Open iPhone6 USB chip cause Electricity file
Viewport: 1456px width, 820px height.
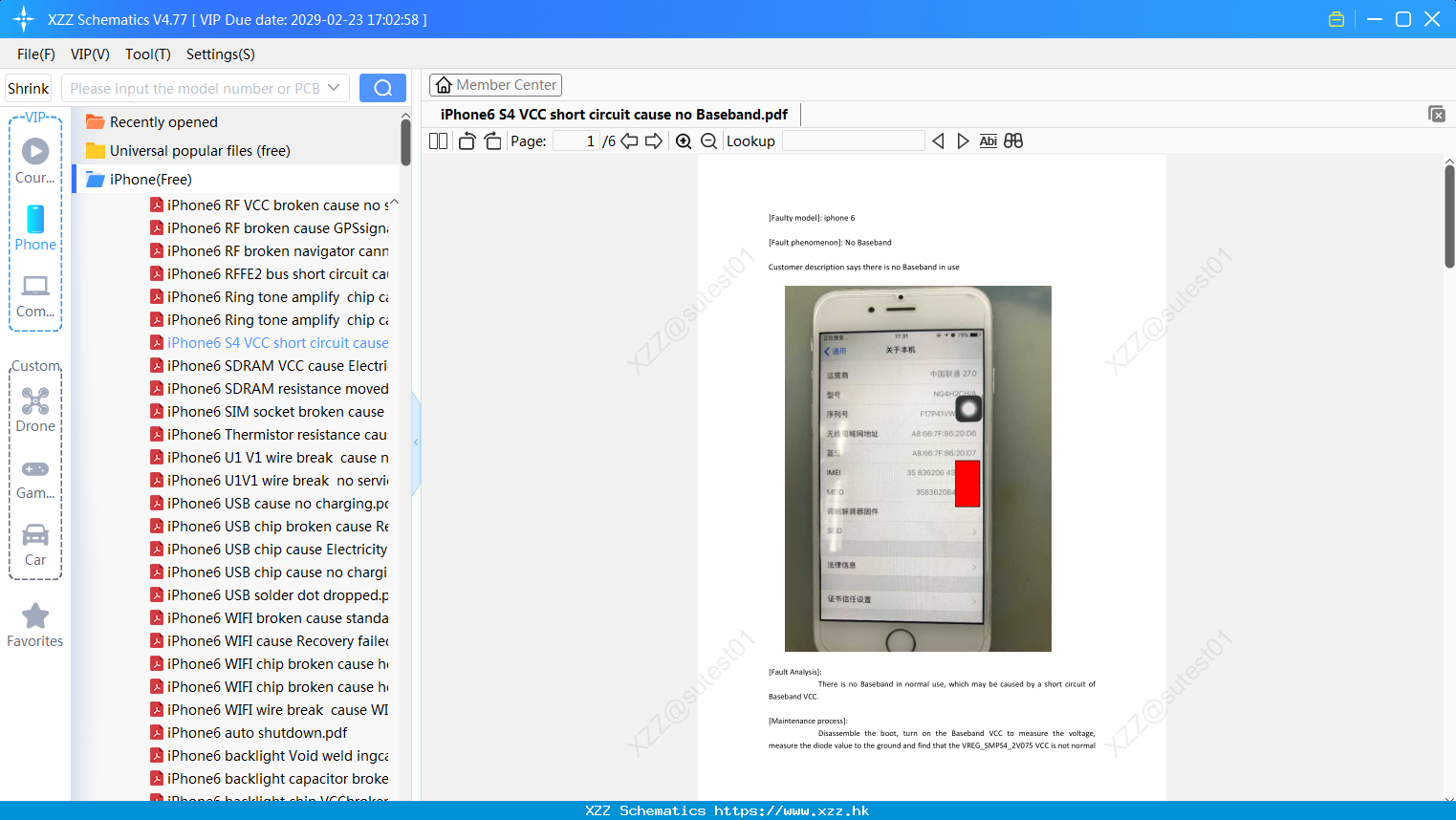coord(270,549)
